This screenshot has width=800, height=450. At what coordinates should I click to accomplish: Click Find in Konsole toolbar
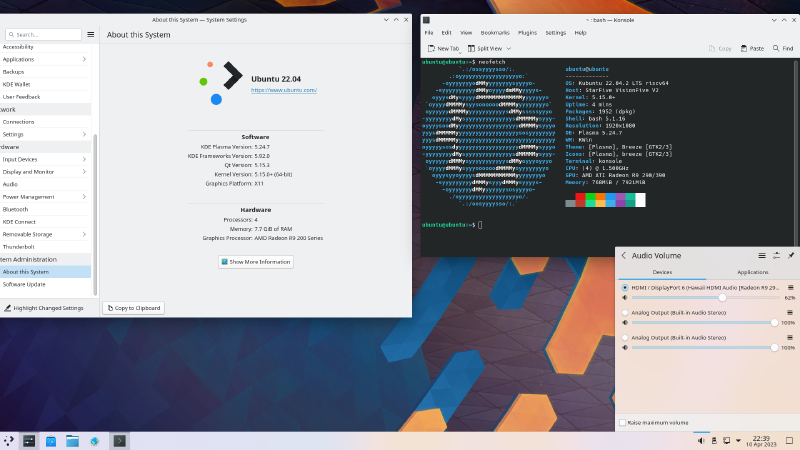pyautogui.click(x=784, y=48)
